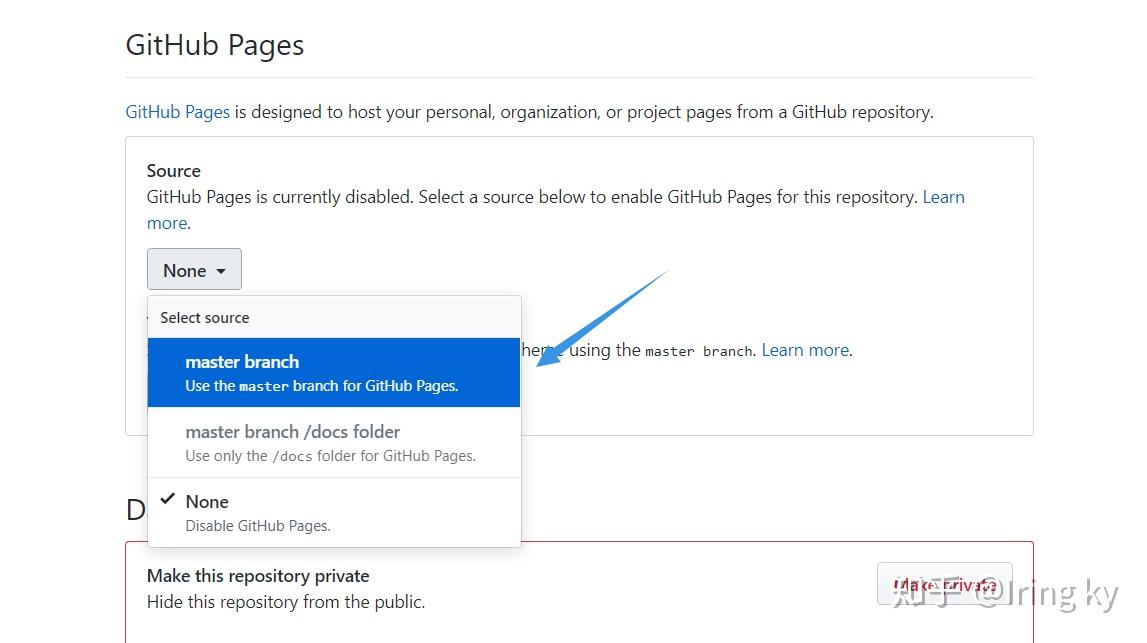This screenshot has width=1147, height=643.
Task: Select the master branch option
Action: pos(242,361)
